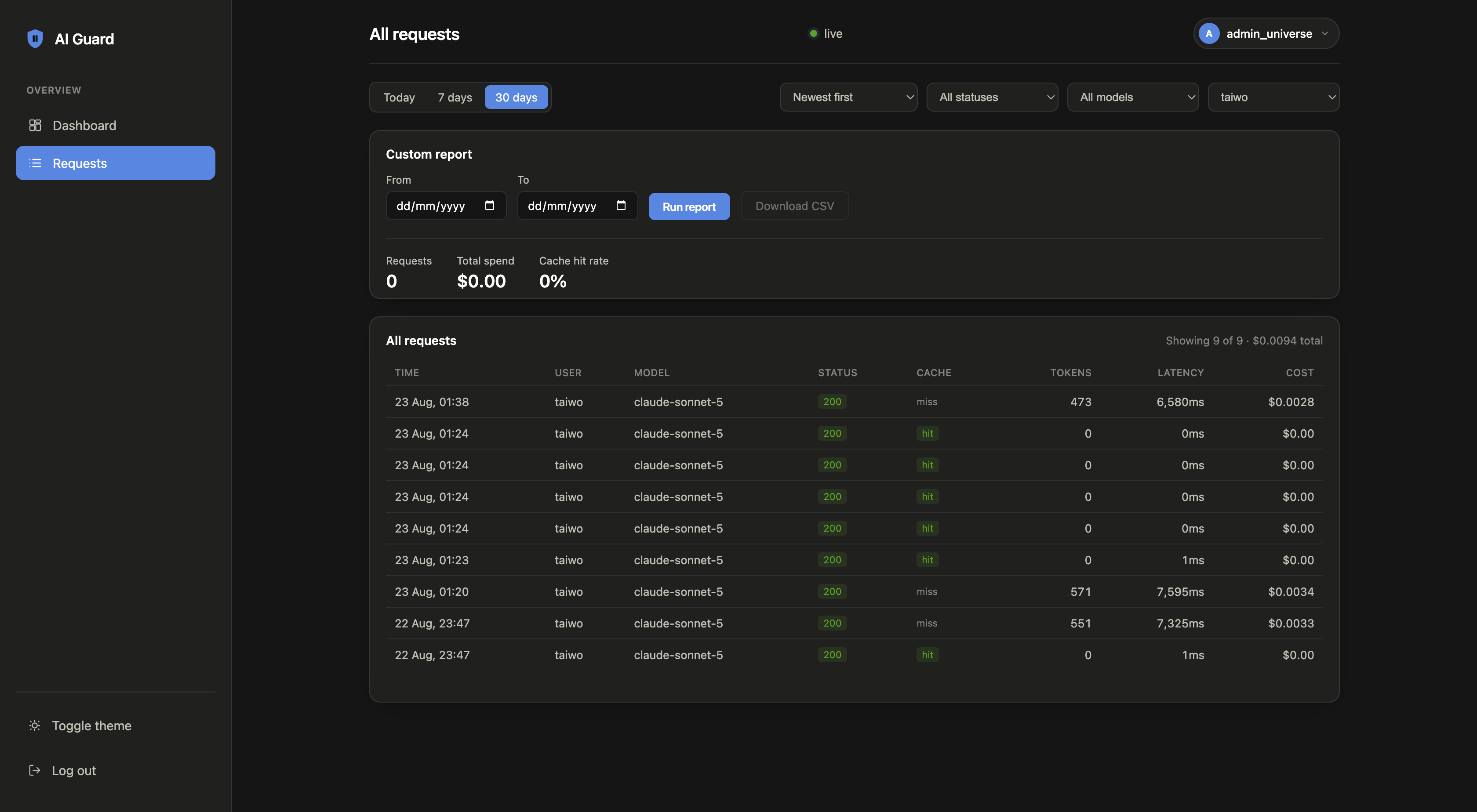Open the To date calendar picker icon
Screen dimensions: 1477x812
pyautogui.click(x=621, y=205)
